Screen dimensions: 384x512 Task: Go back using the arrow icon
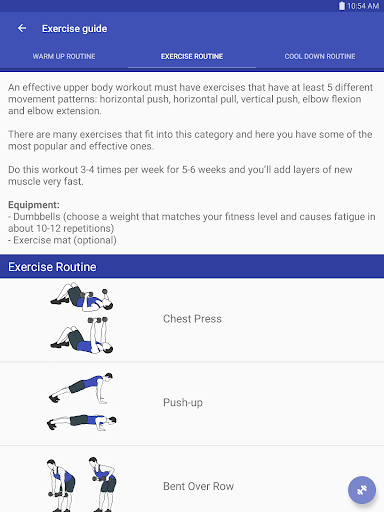pyautogui.click(x=22, y=28)
